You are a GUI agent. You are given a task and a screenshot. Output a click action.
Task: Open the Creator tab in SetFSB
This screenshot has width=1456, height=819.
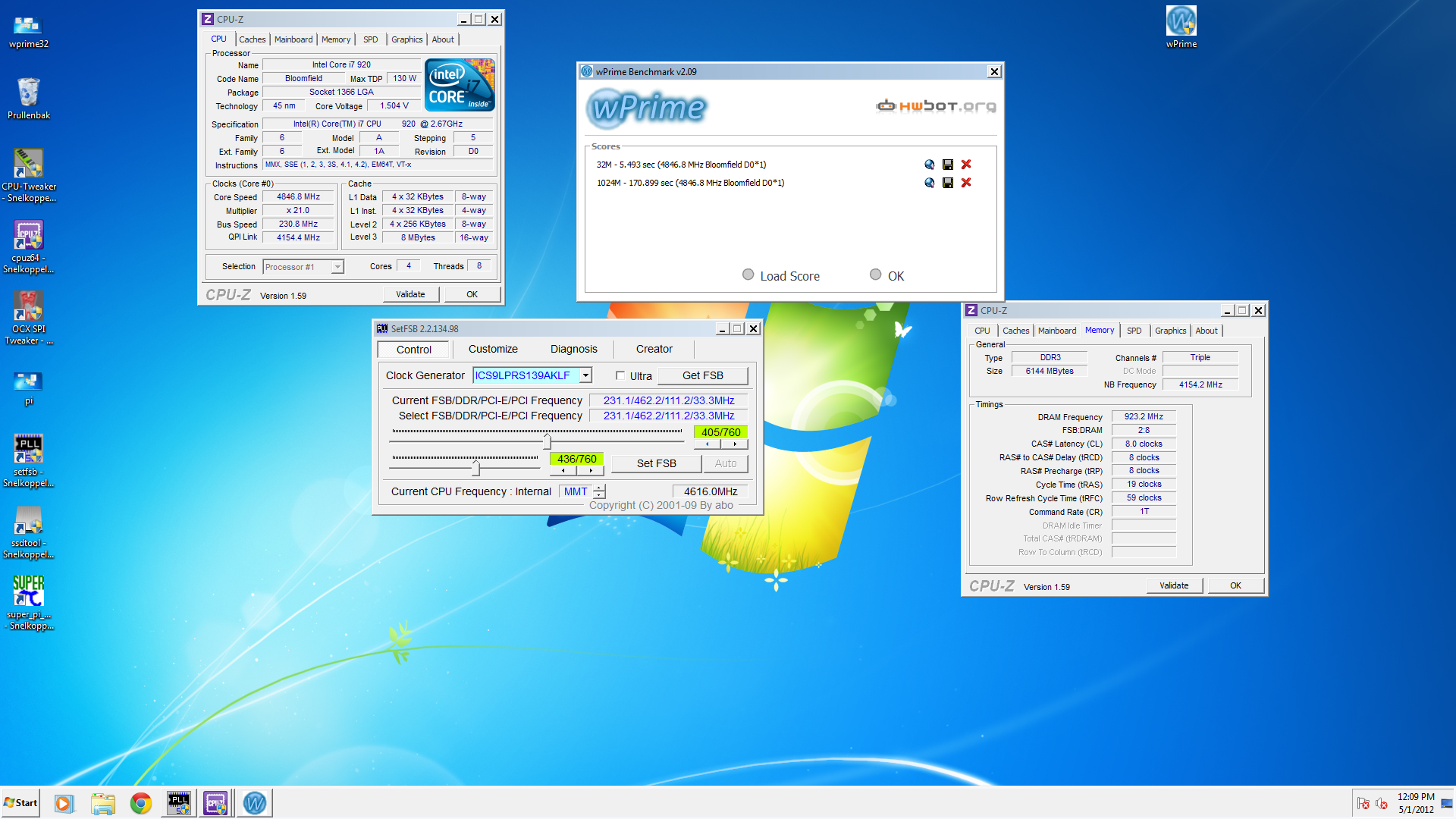pos(654,349)
